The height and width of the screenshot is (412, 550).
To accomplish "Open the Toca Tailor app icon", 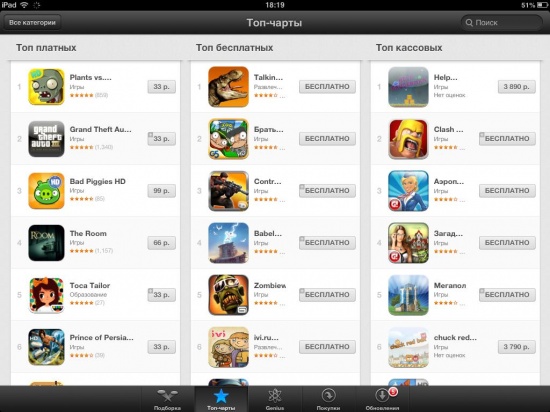I will pyautogui.click(x=46, y=295).
